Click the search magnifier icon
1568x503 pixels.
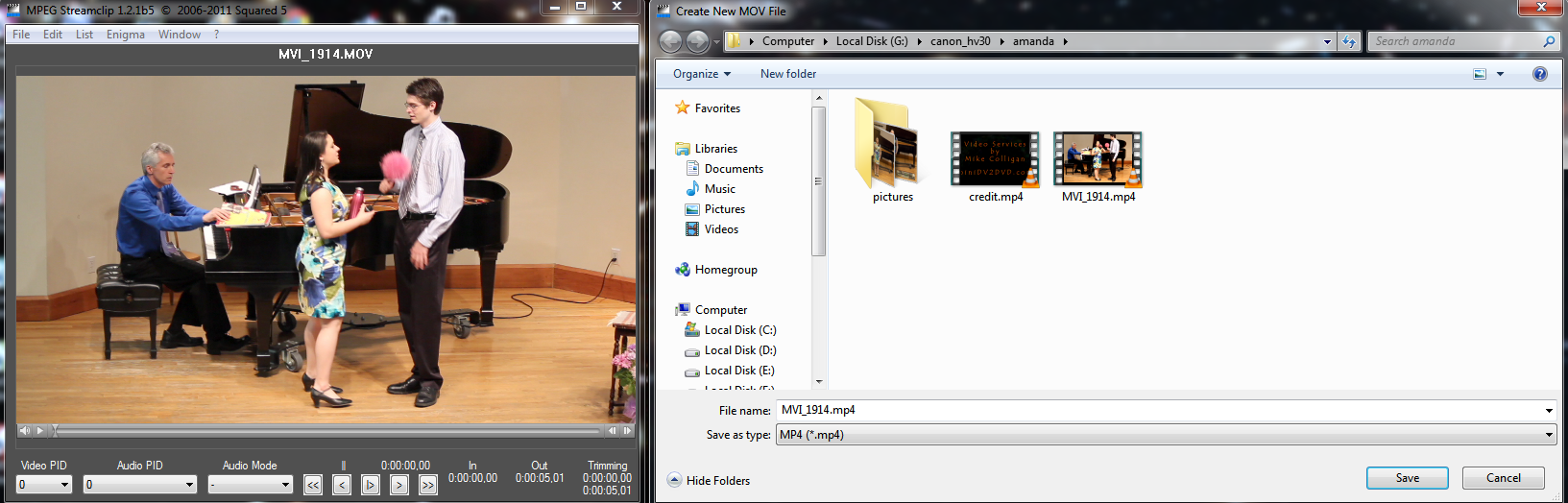click(x=1548, y=41)
